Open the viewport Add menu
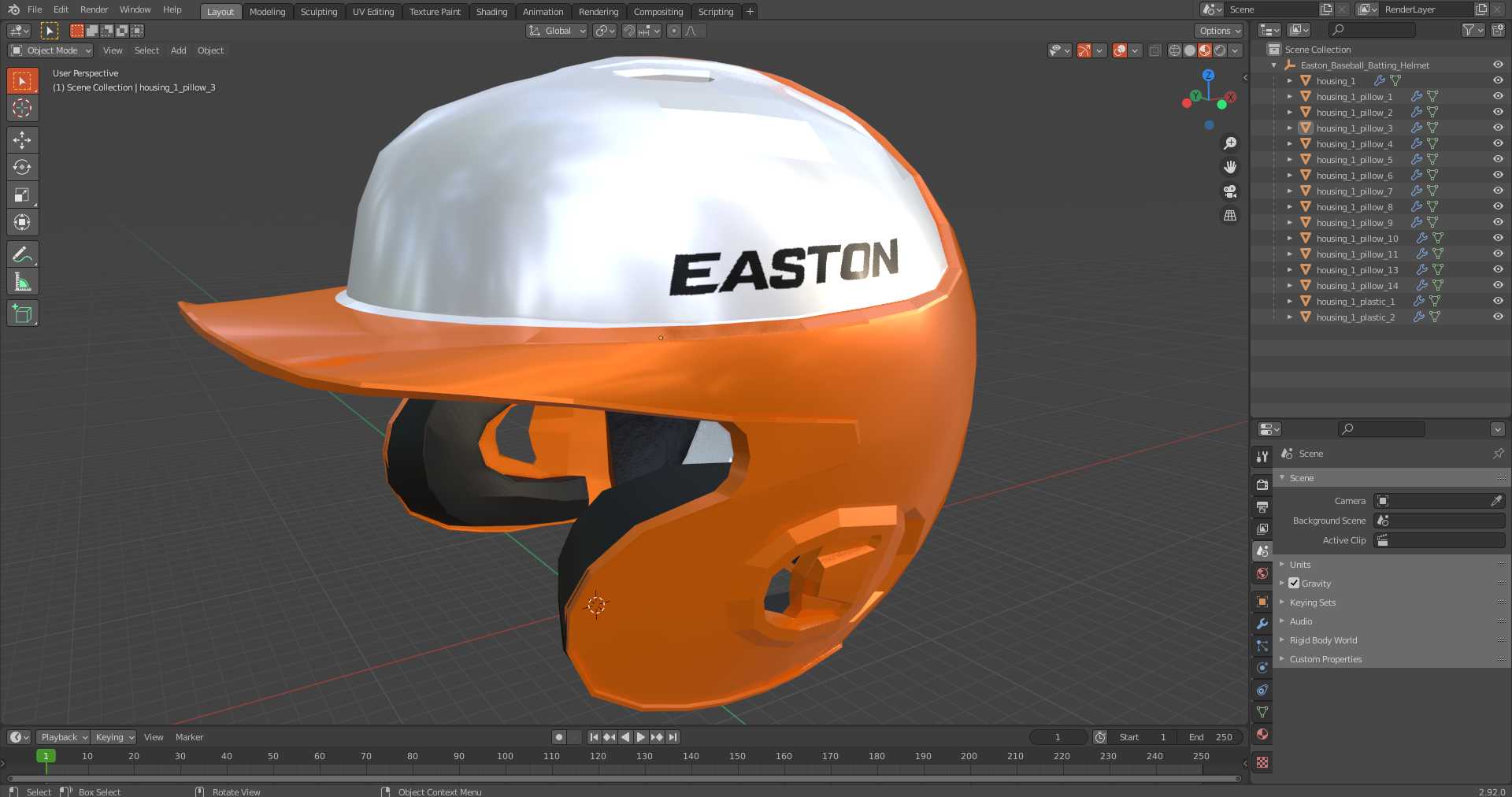 [179, 50]
